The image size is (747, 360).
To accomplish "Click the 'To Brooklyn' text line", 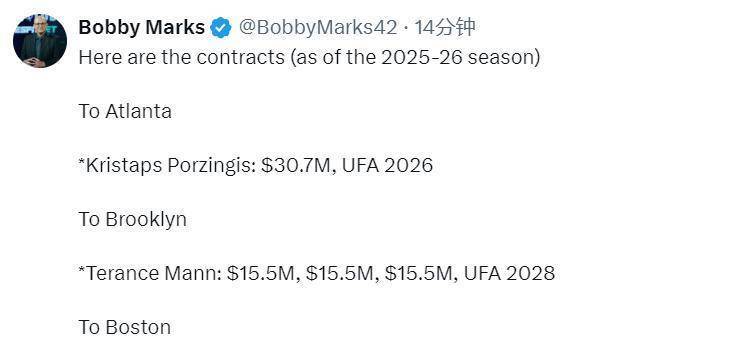I will tap(132, 220).
